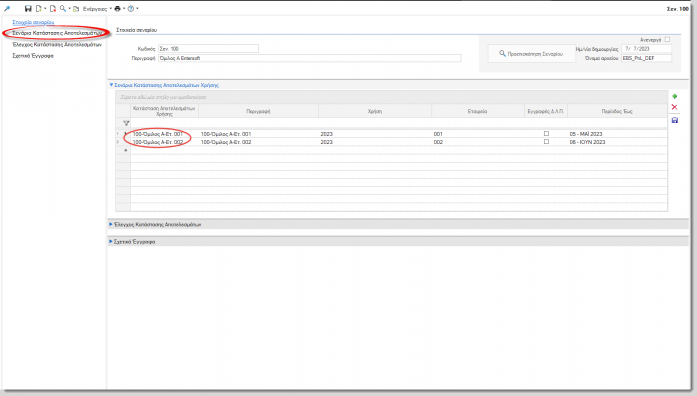Save grid layout with the blue floppy icon
The width and height of the screenshot is (697, 396).
[x=674, y=120]
